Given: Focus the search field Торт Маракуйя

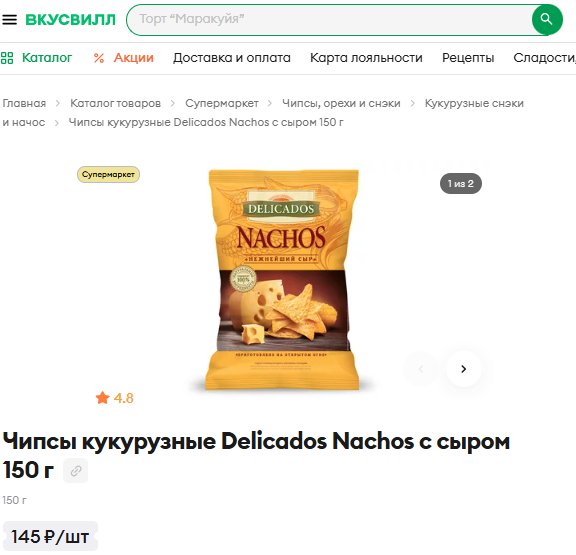Looking at the screenshot, I should [x=329, y=19].
